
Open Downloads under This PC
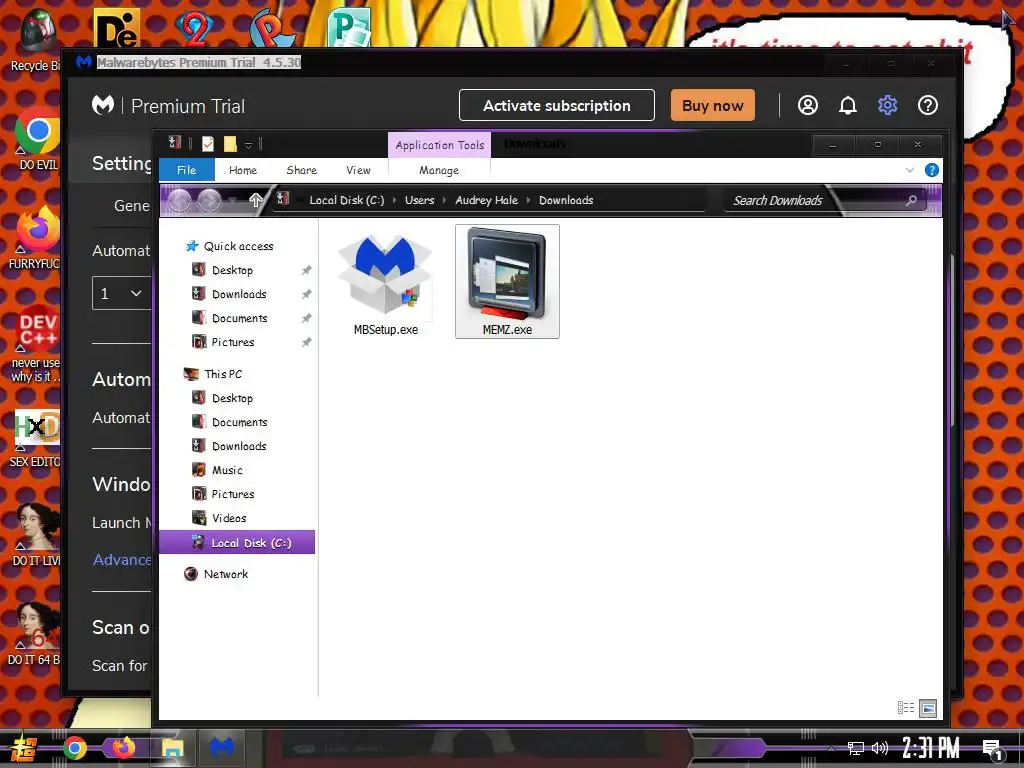click(239, 447)
